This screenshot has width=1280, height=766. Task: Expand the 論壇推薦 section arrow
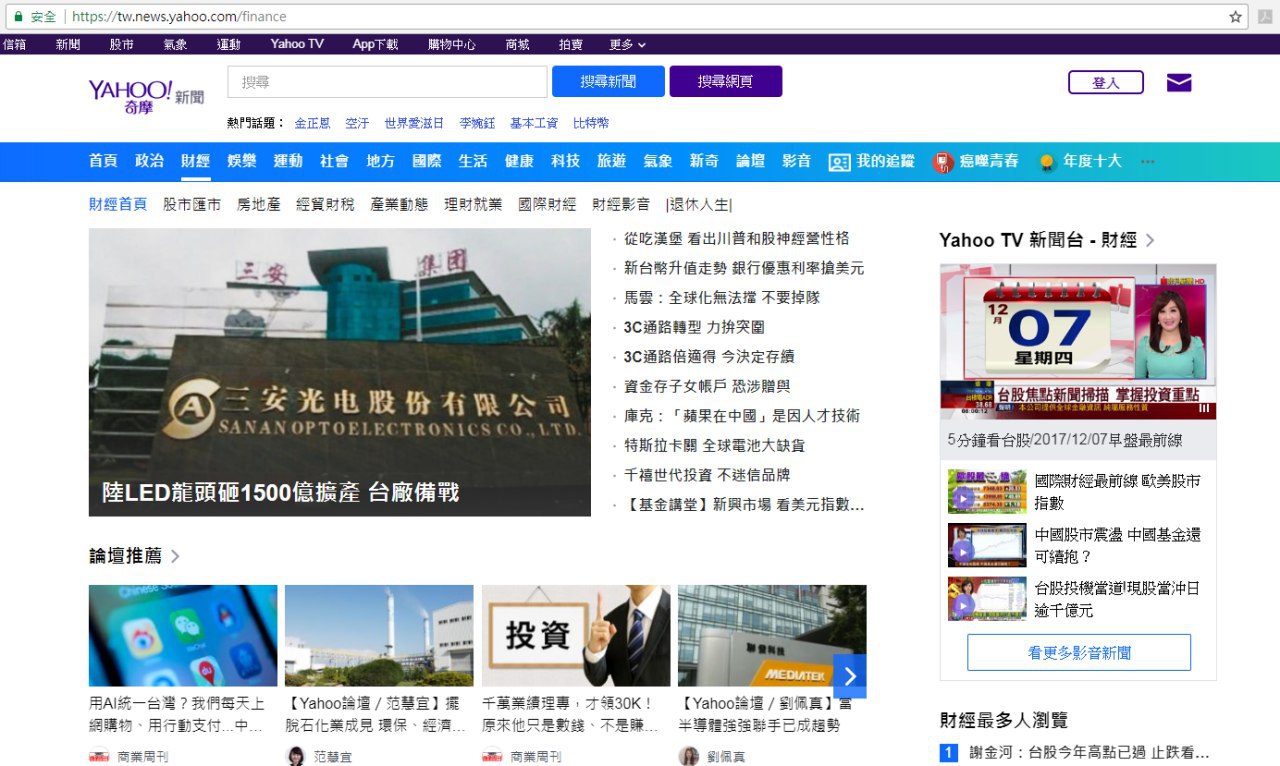(176, 556)
